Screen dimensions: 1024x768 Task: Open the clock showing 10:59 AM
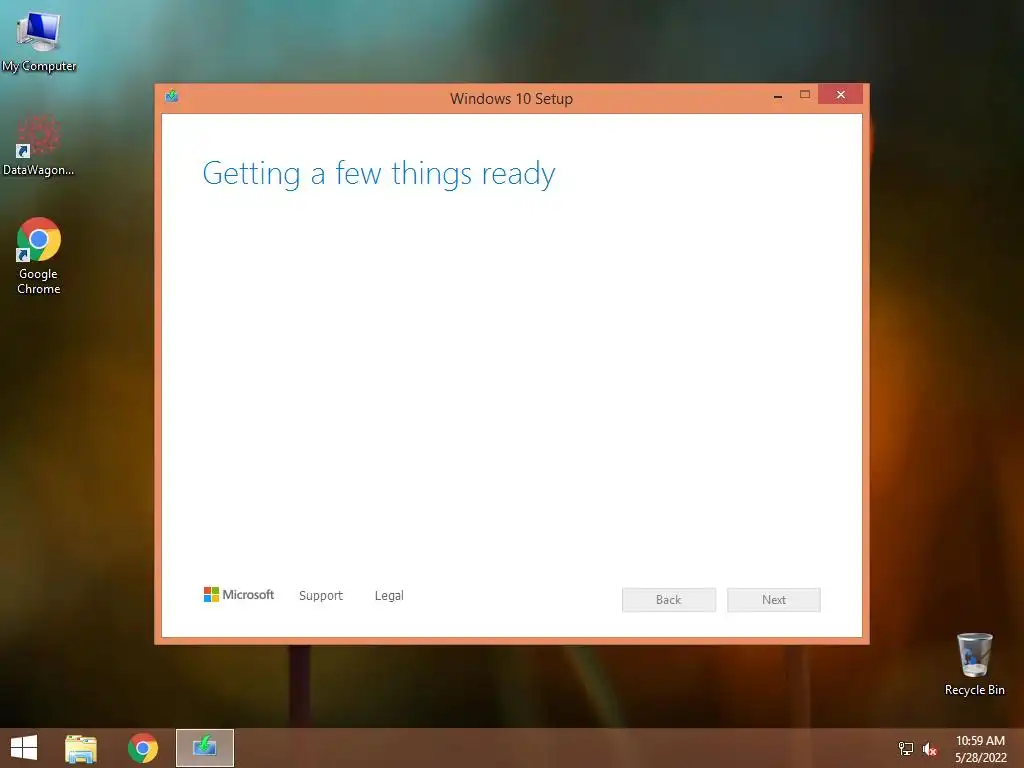point(980,749)
